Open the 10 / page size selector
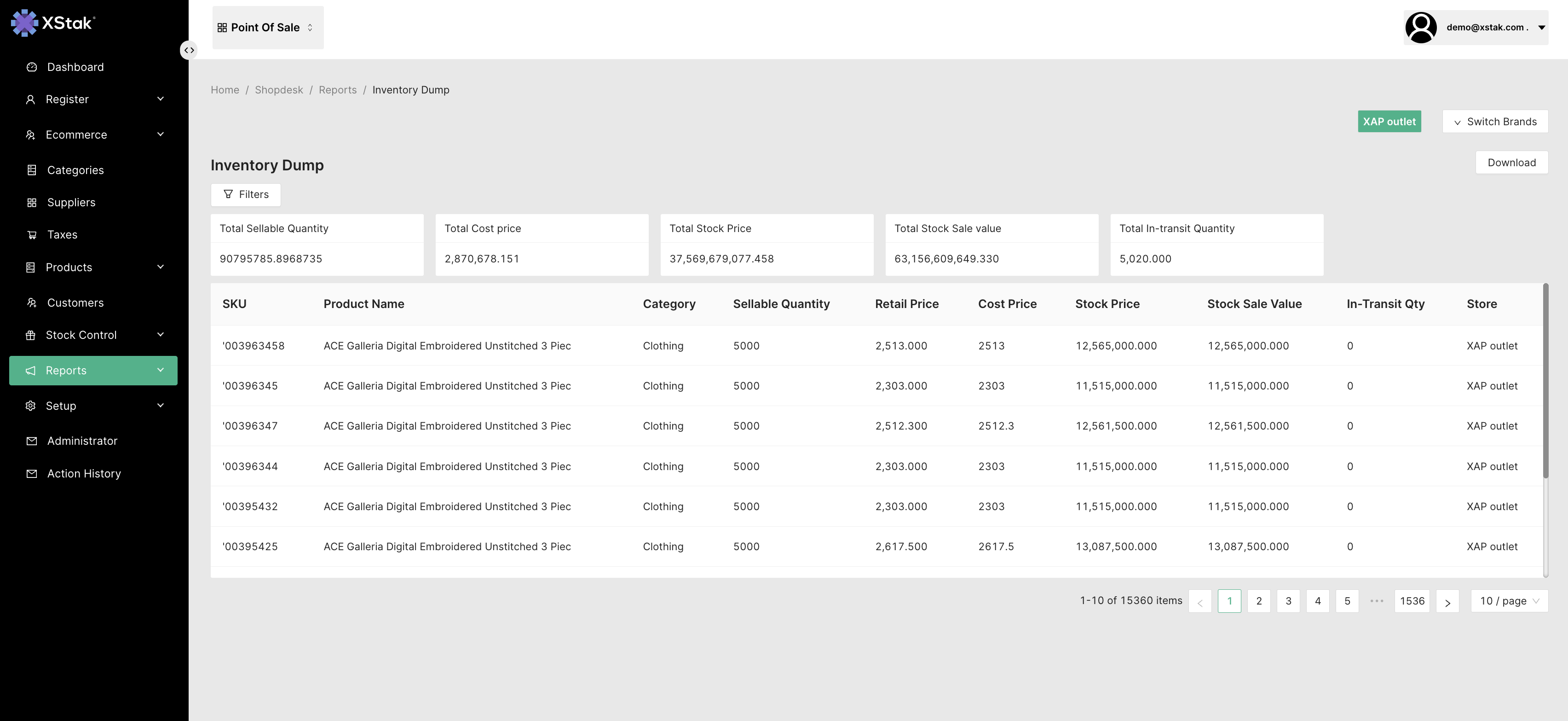Image resolution: width=1568 pixels, height=721 pixels. pos(1509,601)
